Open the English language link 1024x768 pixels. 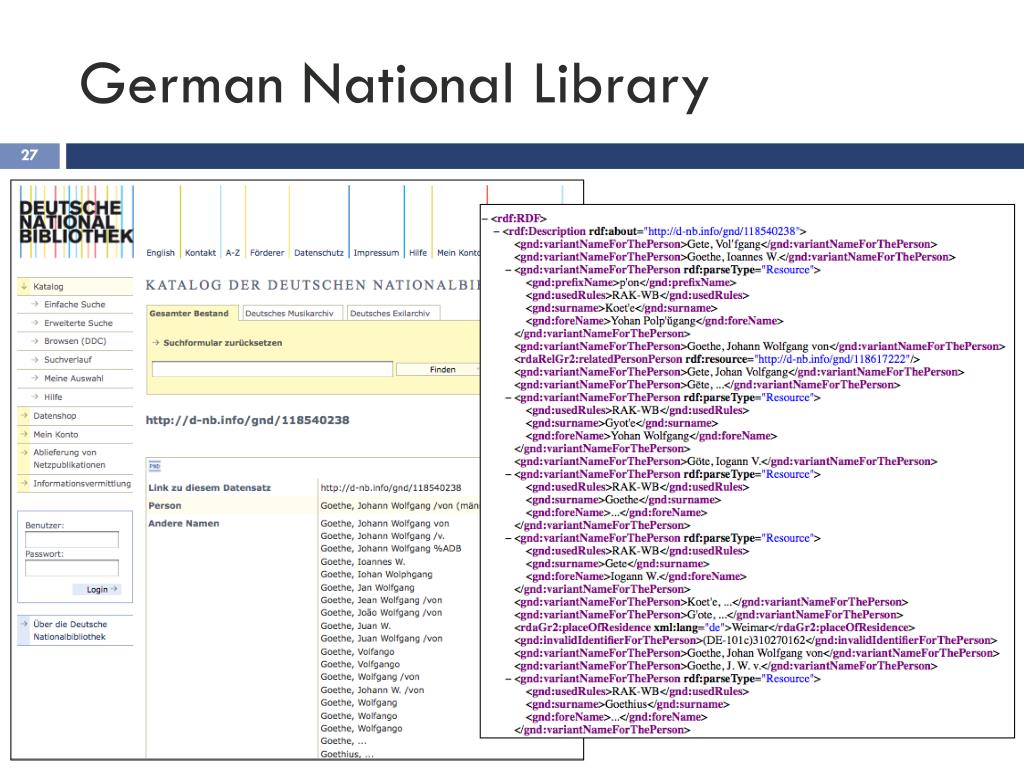coord(161,253)
